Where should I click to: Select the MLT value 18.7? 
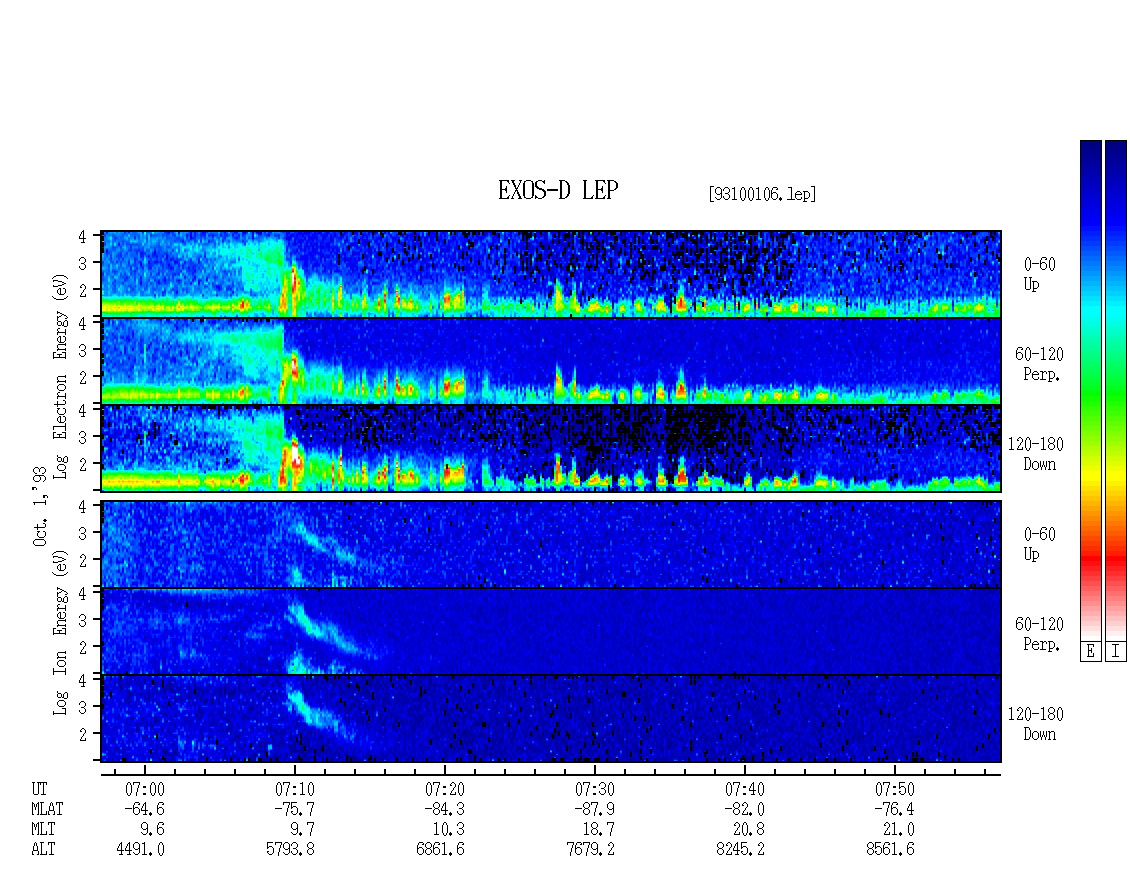(x=598, y=830)
